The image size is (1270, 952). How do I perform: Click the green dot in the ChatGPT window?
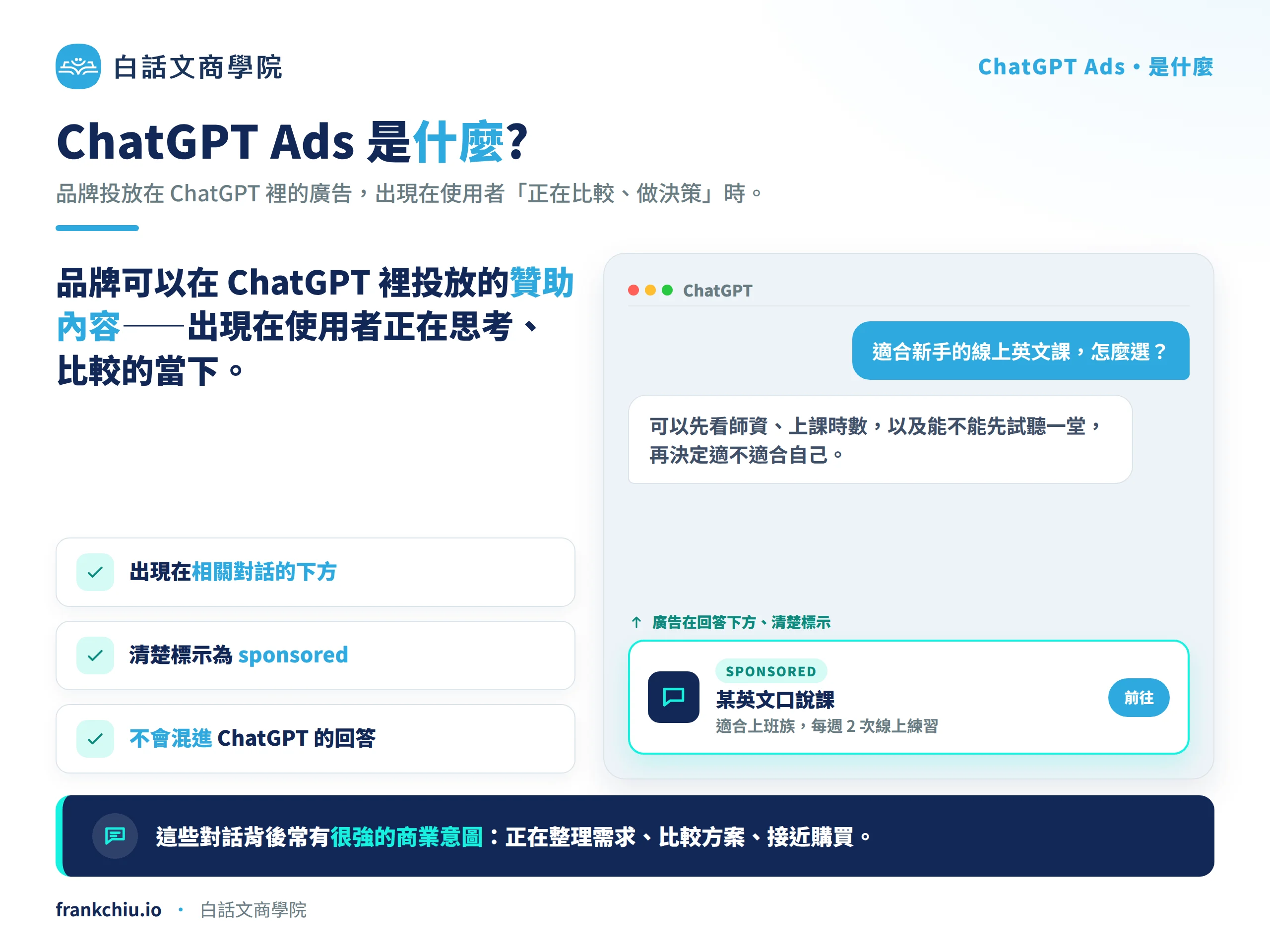coord(667,290)
